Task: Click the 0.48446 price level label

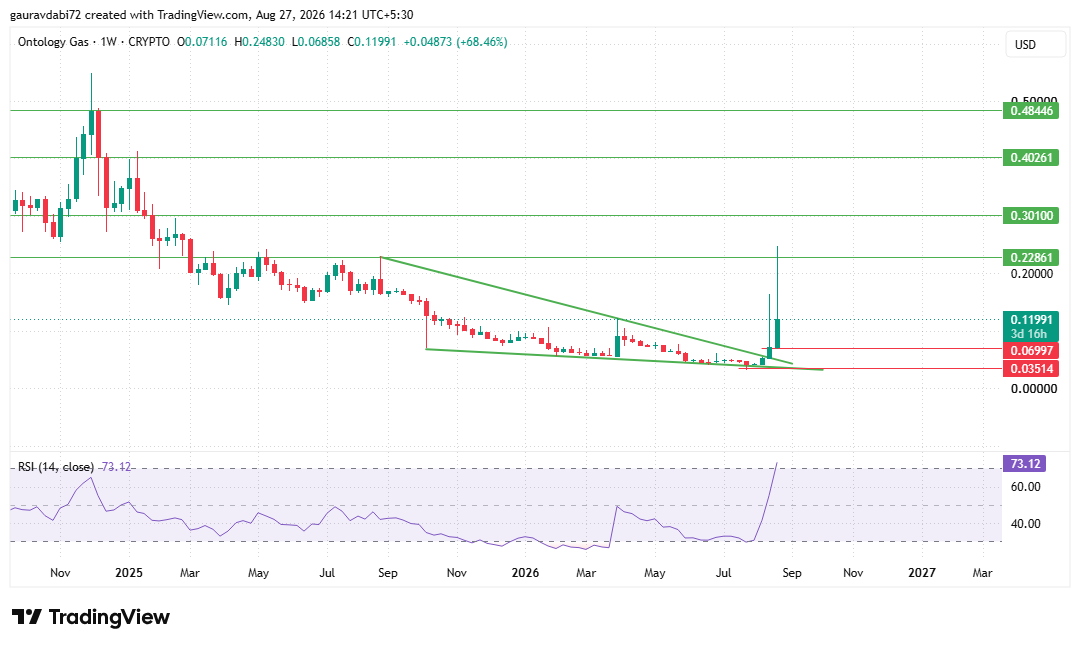Action: pos(1031,110)
